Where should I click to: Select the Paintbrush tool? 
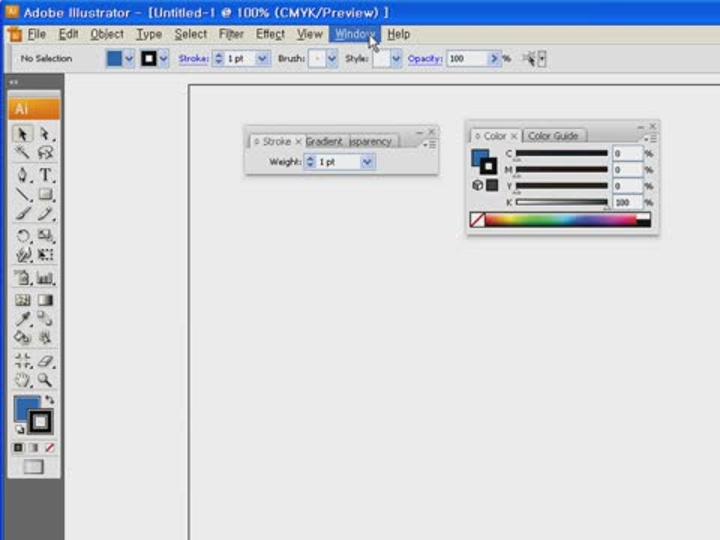tap(22, 214)
